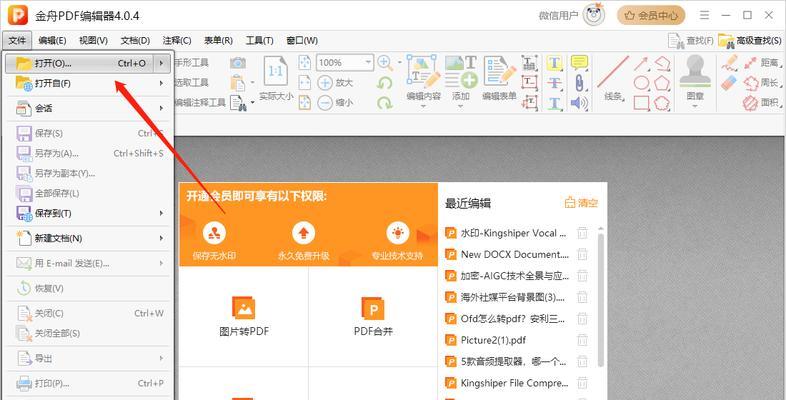
Task: Select the arrow drawing tool
Action: point(641,63)
